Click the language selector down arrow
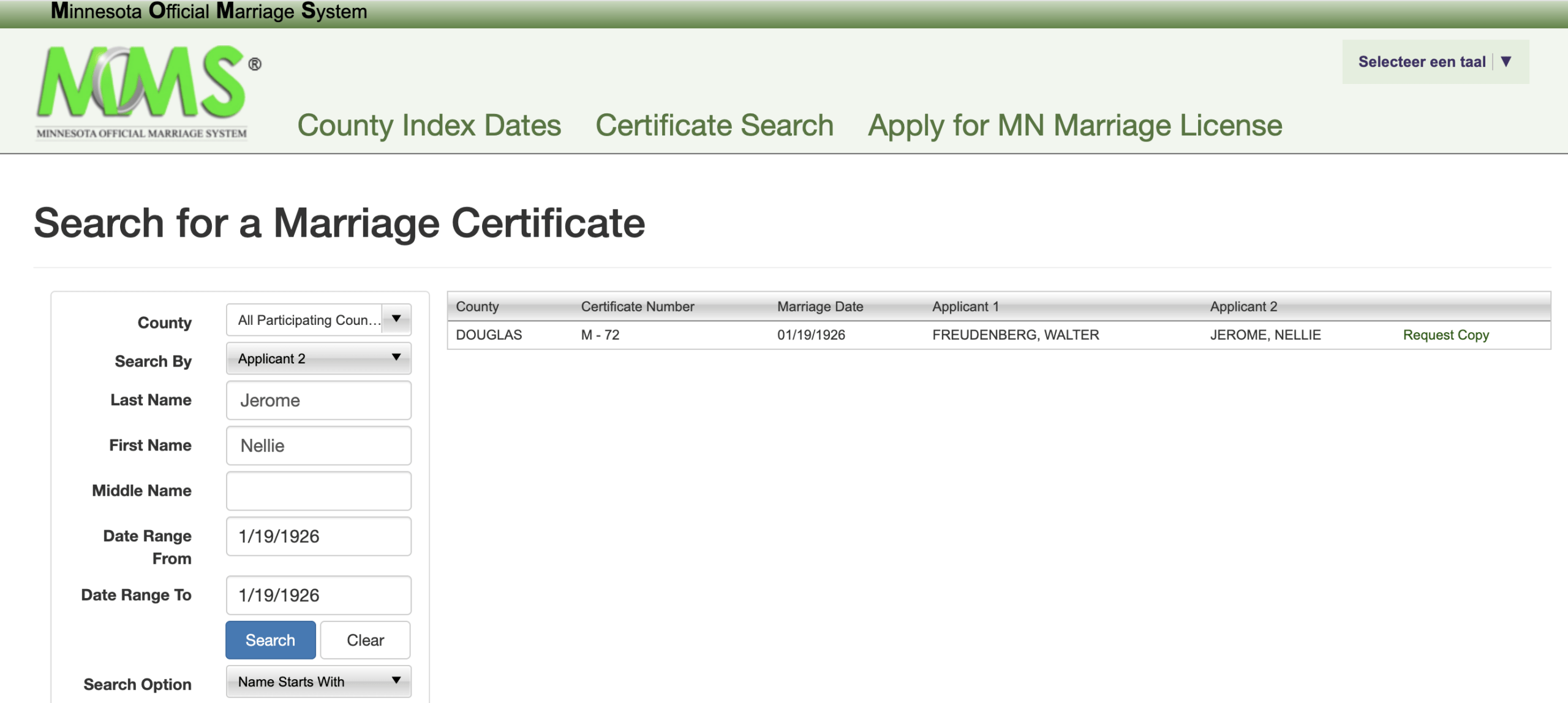Screen dimensions: 1568x703 pos(1506,61)
